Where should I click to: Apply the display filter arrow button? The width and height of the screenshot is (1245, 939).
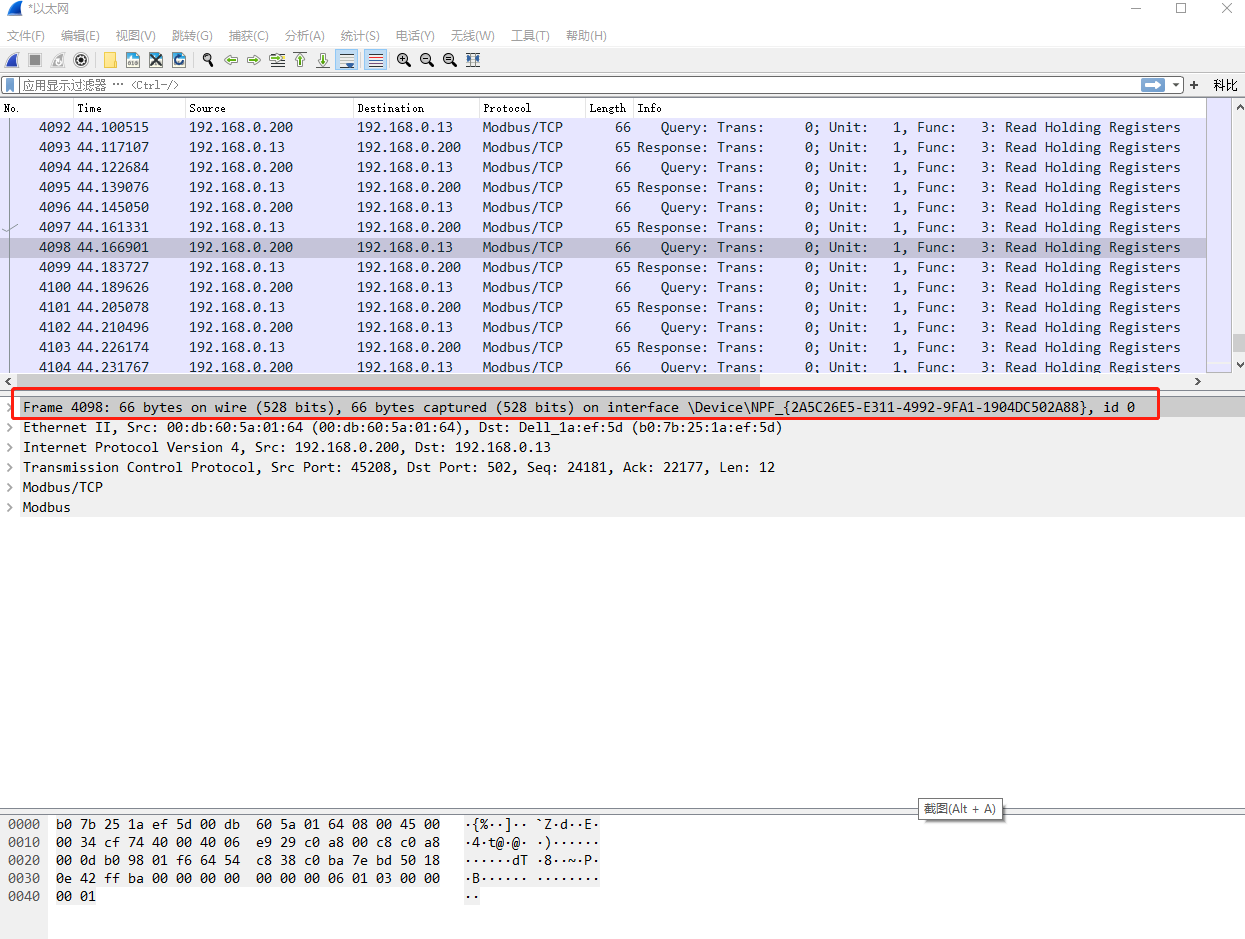click(x=1154, y=86)
